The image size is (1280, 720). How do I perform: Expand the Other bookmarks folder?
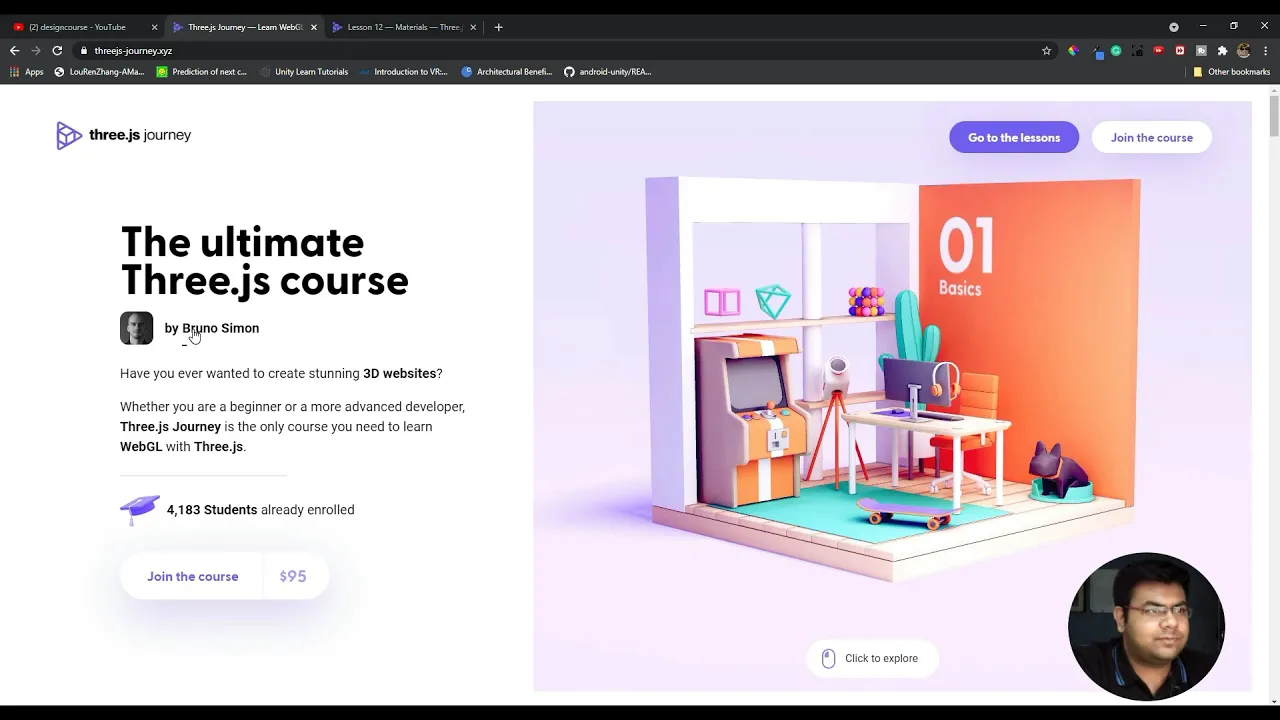click(x=1231, y=72)
